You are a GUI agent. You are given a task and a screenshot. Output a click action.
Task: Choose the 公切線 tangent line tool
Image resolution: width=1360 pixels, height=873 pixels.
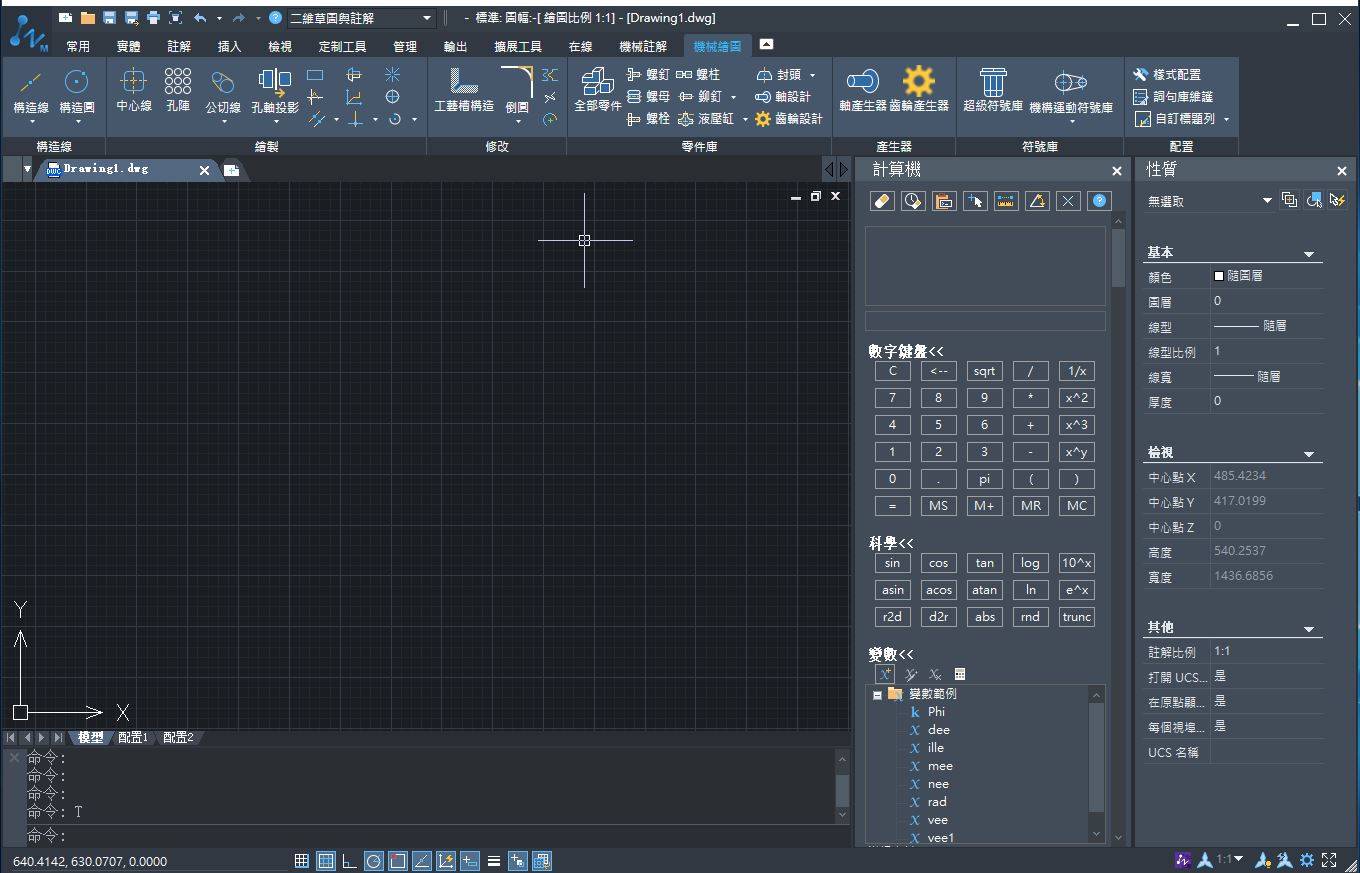[x=223, y=94]
